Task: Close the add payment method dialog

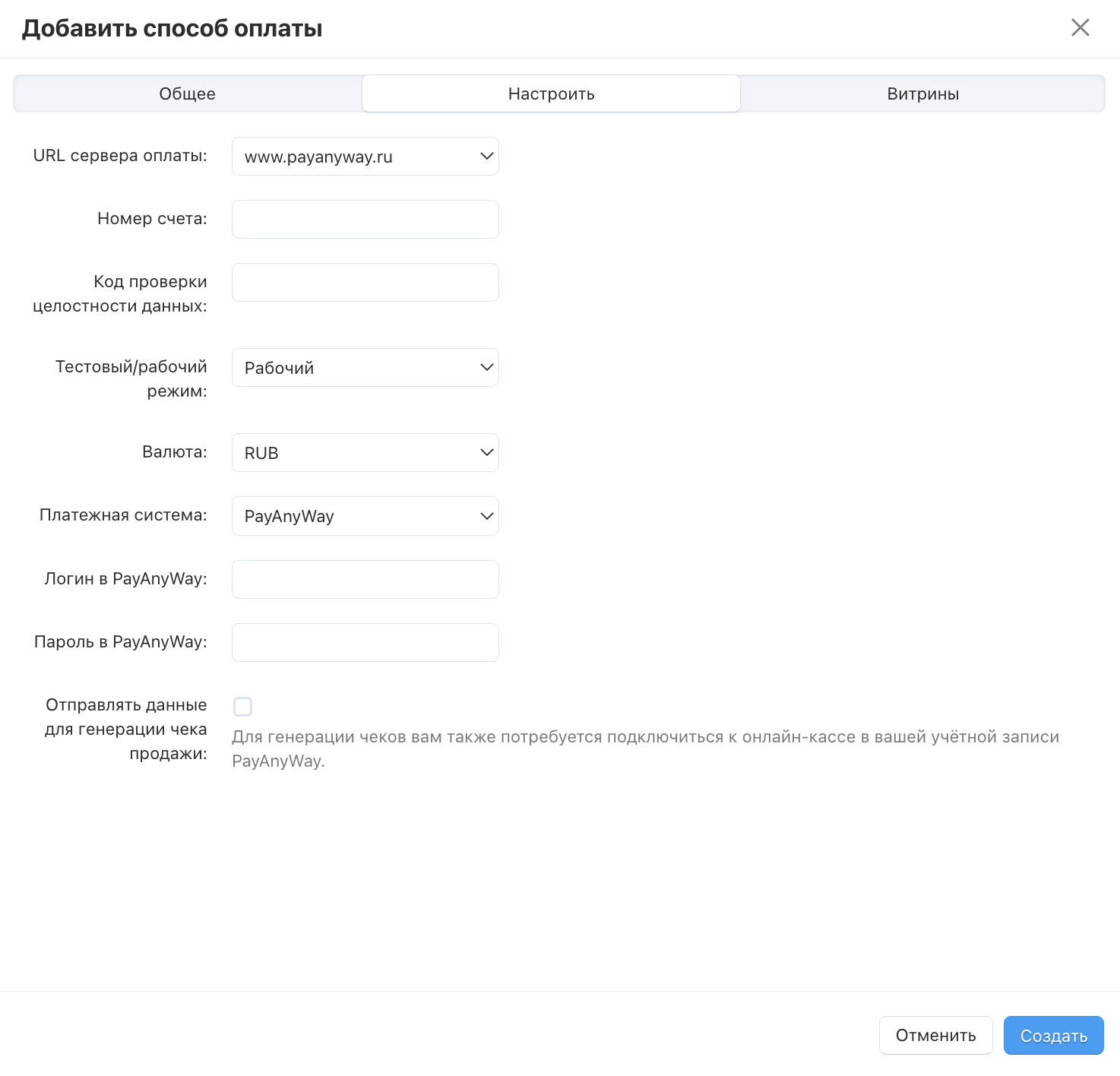Action: pos(1080,28)
